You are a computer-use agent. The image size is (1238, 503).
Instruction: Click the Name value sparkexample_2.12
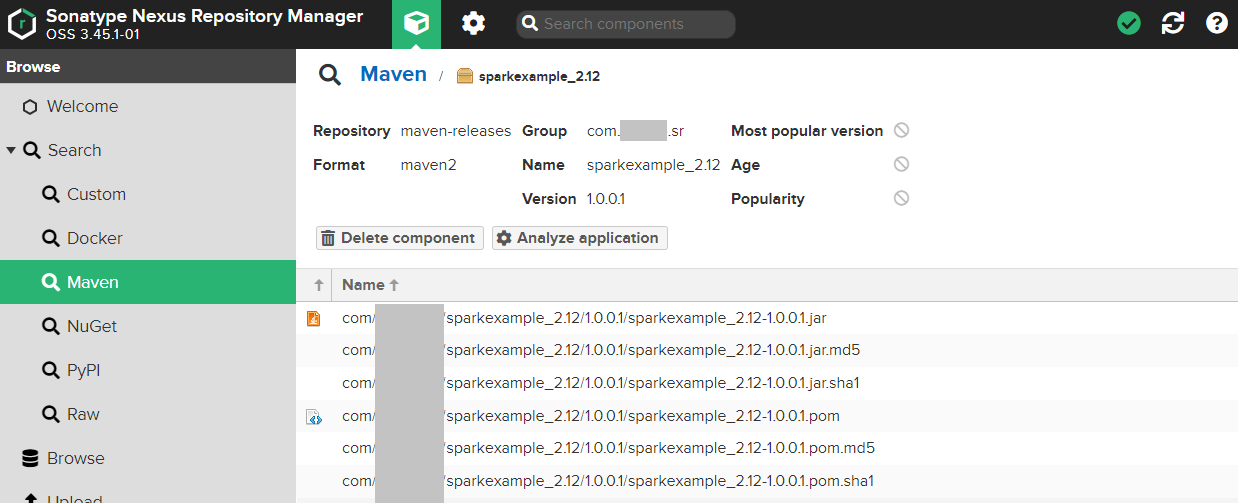coord(653,165)
